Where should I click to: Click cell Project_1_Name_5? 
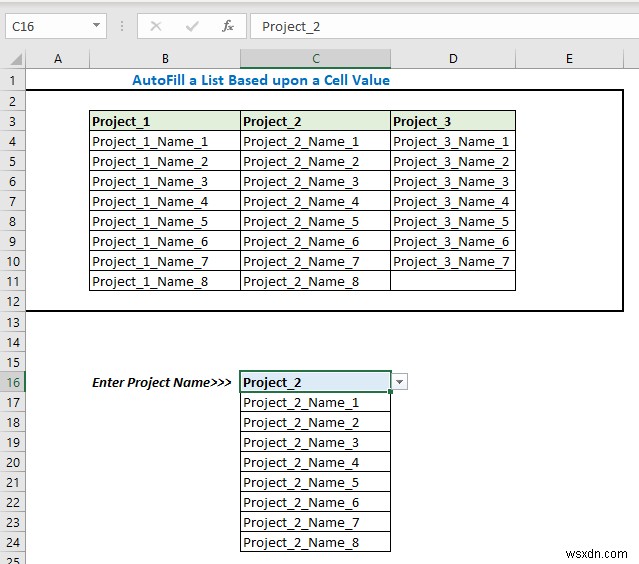(165, 221)
